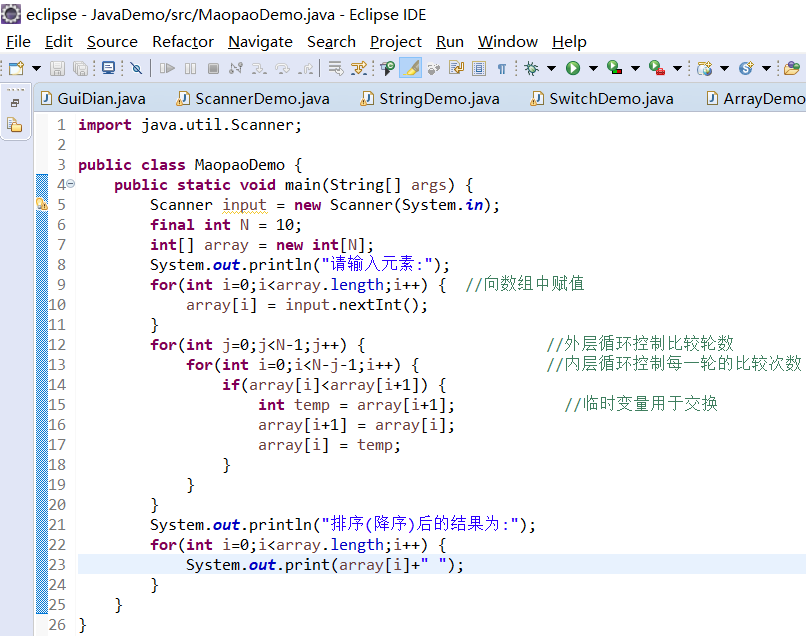Click the grayed icon next to the highlighter
The image size is (806, 636).
pos(434,68)
